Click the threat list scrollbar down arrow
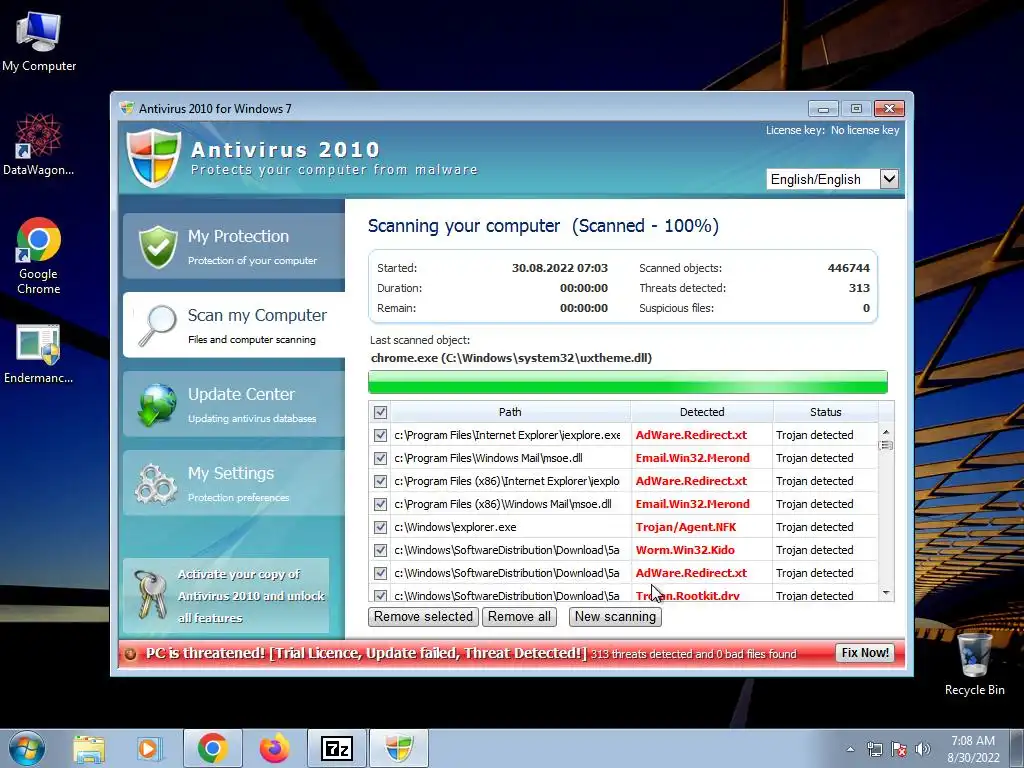The image size is (1024, 768). click(x=886, y=593)
